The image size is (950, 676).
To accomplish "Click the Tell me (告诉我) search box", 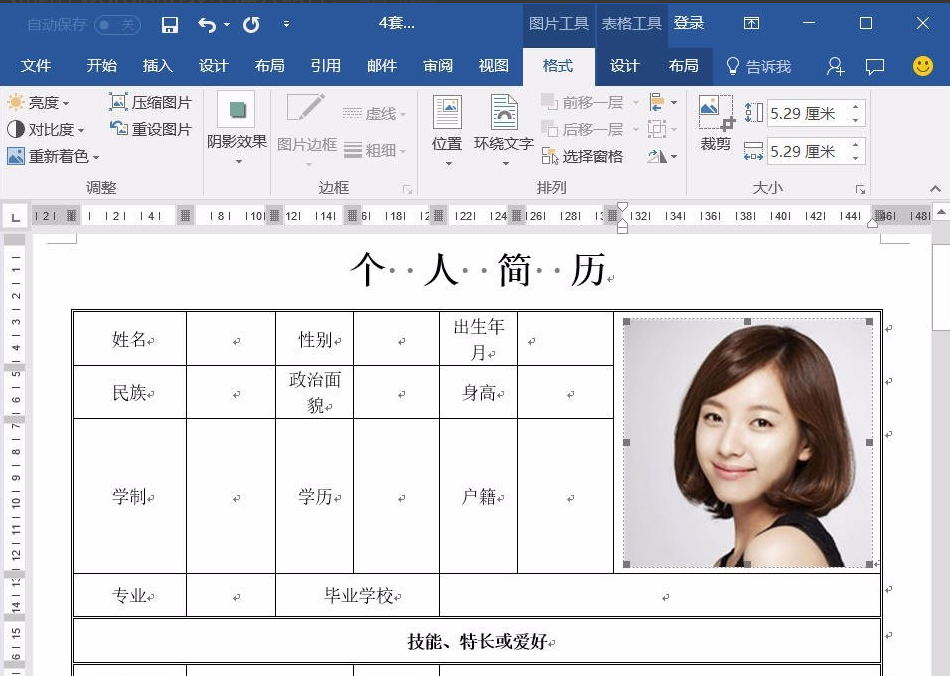I will pyautogui.click(x=759, y=66).
